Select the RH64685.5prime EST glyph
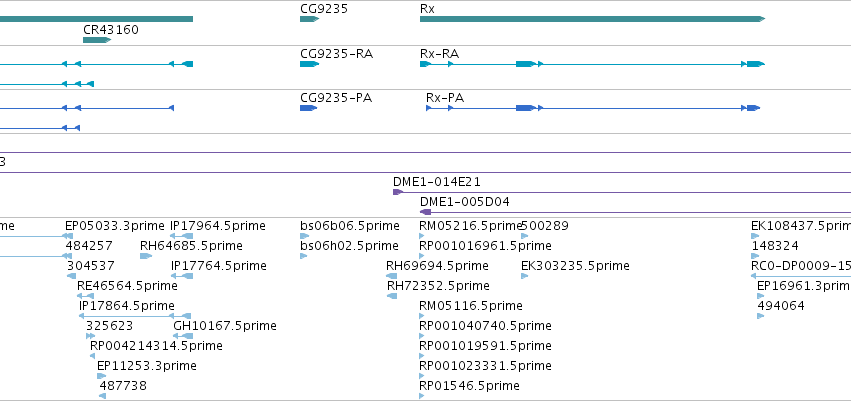This screenshot has width=851, height=401. point(146,256)
